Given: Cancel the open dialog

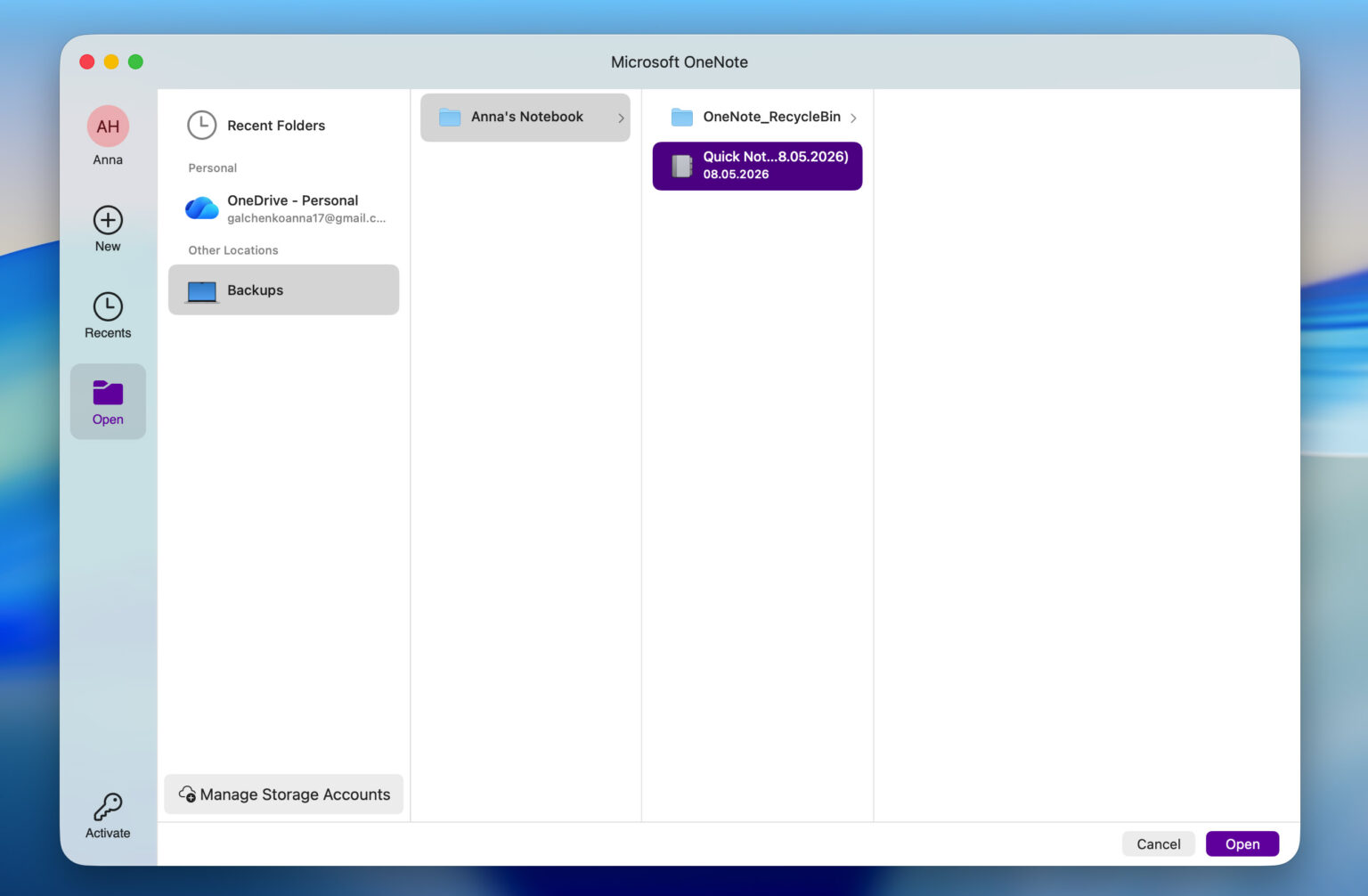Looking at the screenshot, I should point(1158,843).
